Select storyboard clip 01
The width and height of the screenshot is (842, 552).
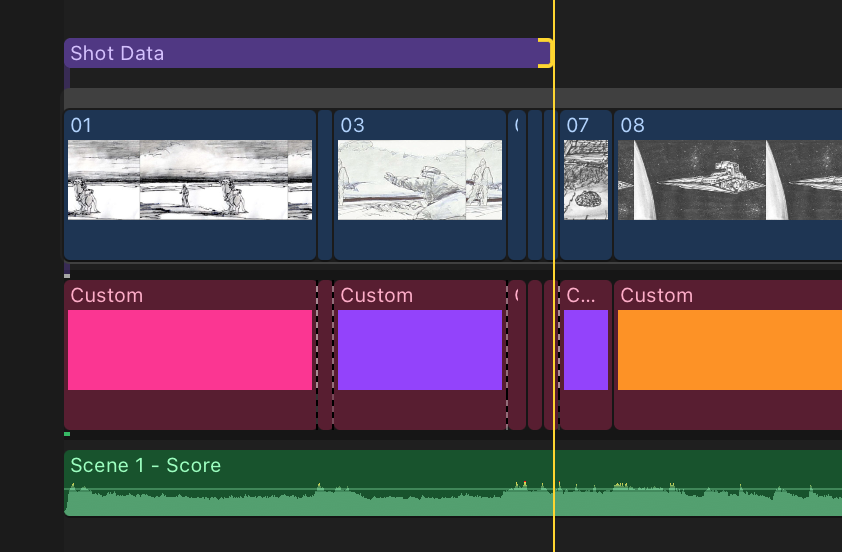190,185
